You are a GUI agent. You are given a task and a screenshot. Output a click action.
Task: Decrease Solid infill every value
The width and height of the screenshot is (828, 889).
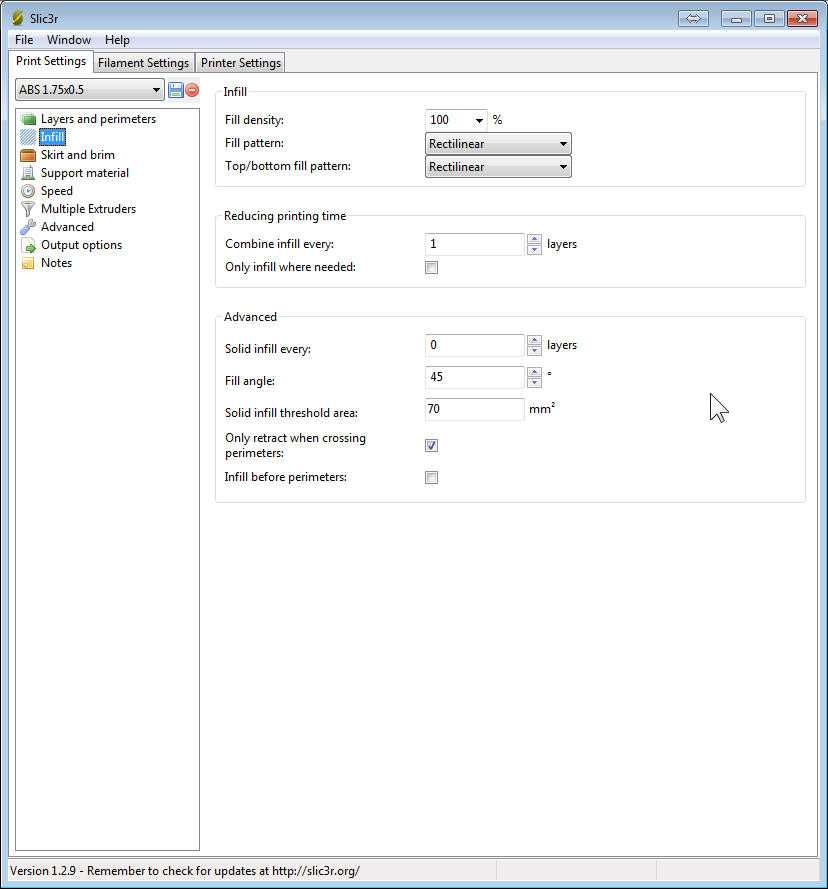coord(534,350)
